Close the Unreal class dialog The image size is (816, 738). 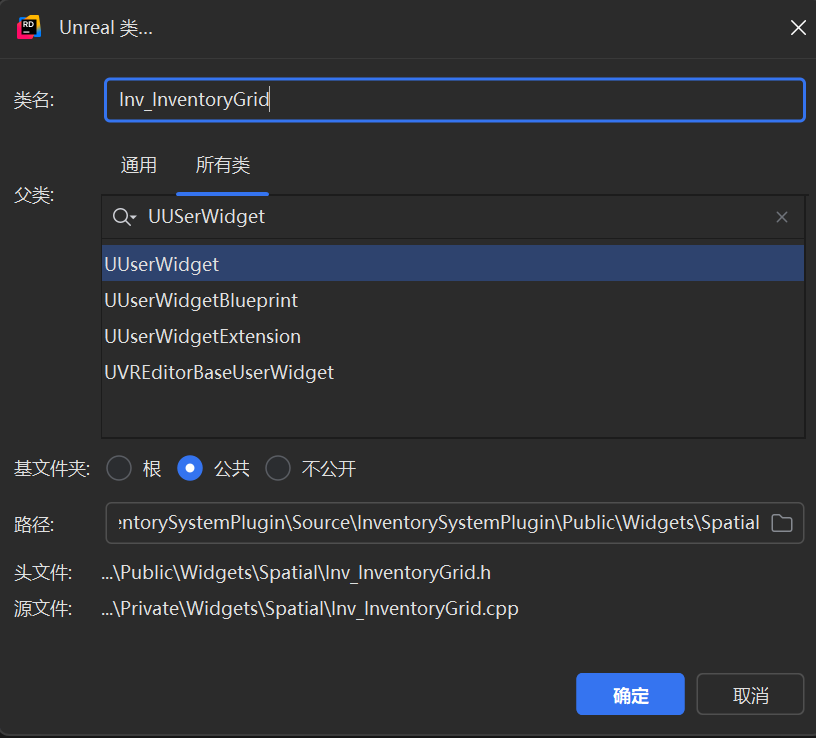[798, 28]
